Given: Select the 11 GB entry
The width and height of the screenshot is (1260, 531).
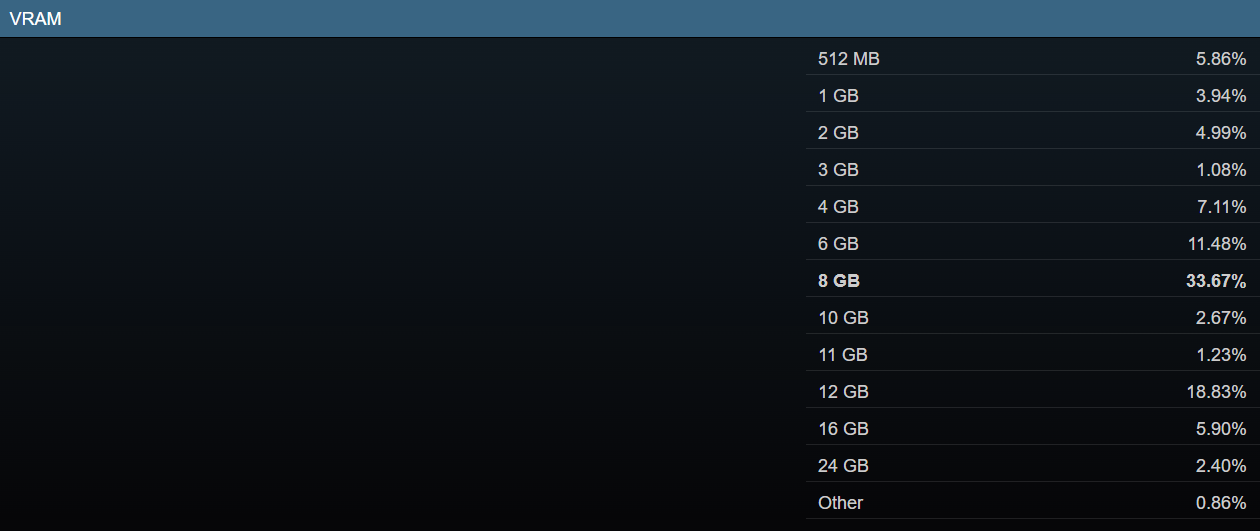Looking at the screenshot, I should 1032,355.
